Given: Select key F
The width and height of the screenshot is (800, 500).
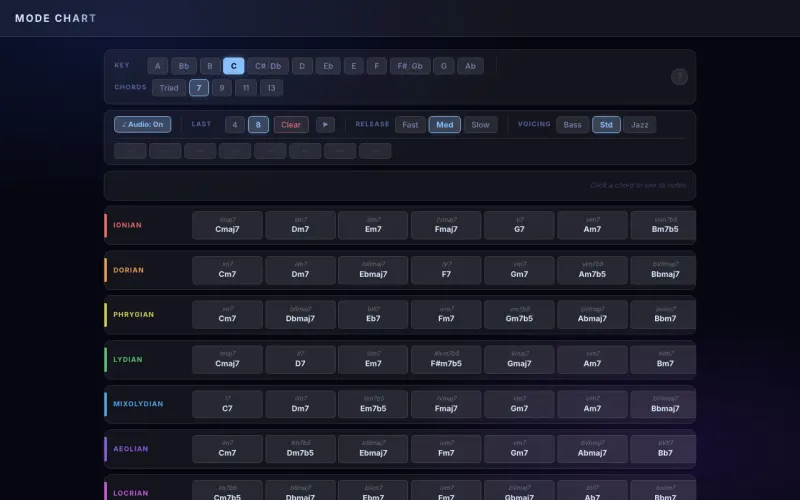Looking at the screenshot, I should pyautogui.click(x=377, y=66).
